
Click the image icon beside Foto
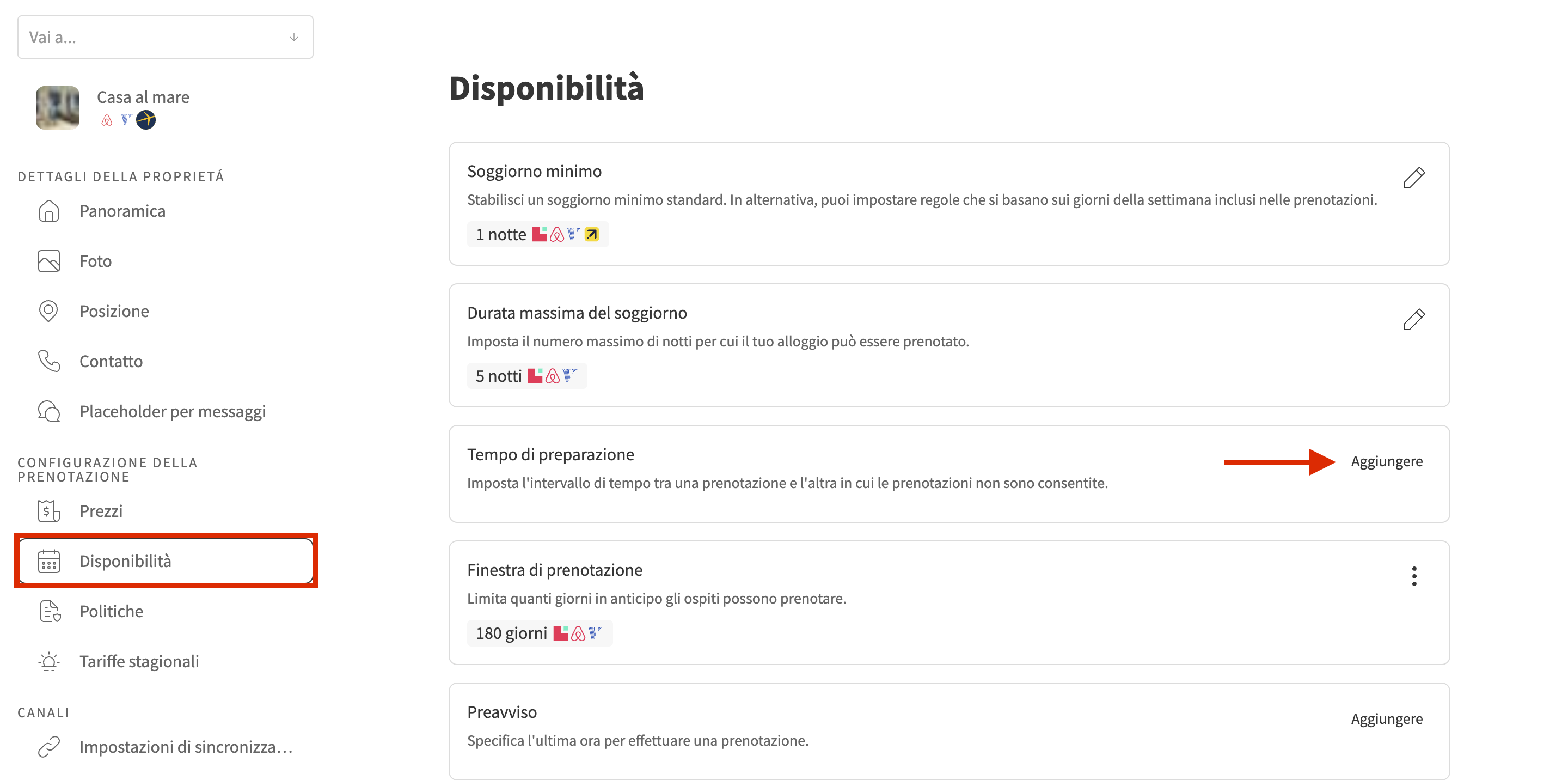[48, 261]
